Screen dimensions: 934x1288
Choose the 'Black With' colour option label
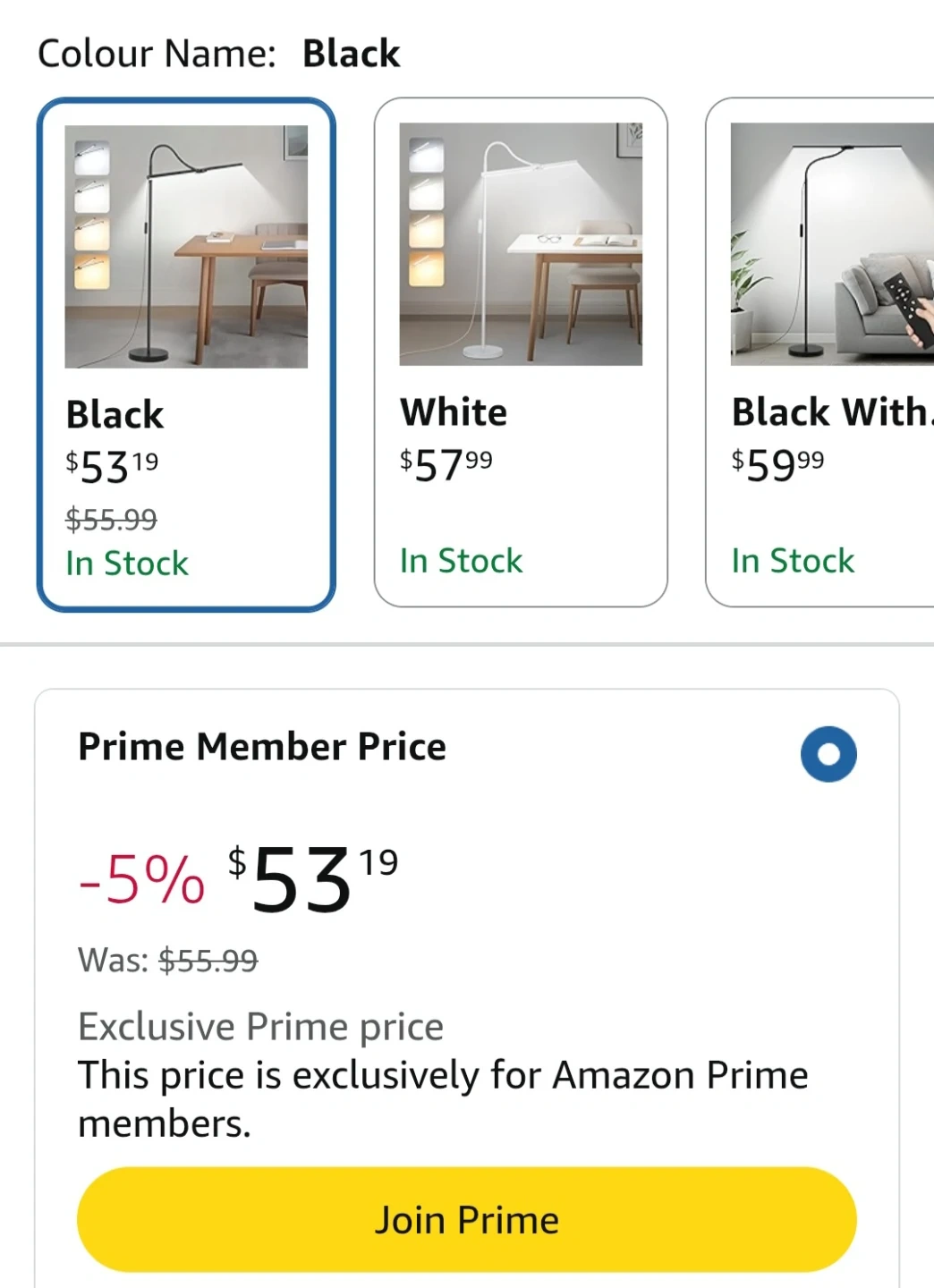[x=830, y=412]
